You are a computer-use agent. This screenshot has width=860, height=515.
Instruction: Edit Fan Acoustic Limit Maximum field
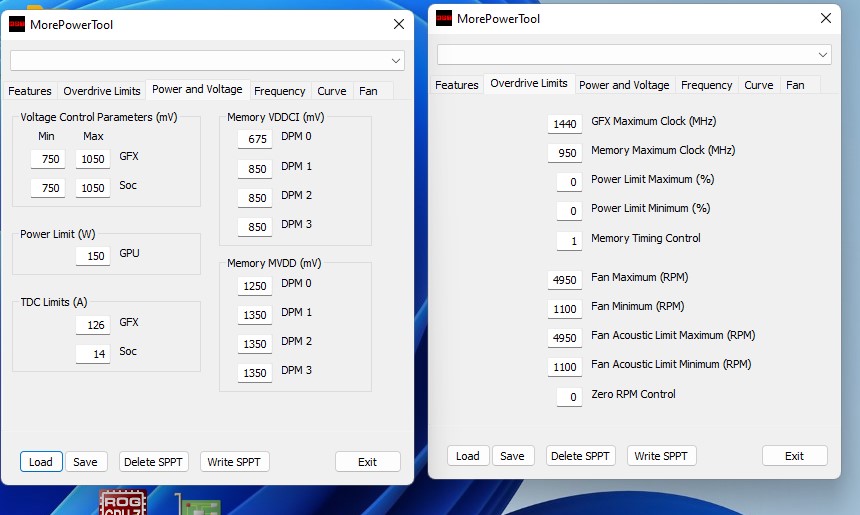[x=564, y=338]
